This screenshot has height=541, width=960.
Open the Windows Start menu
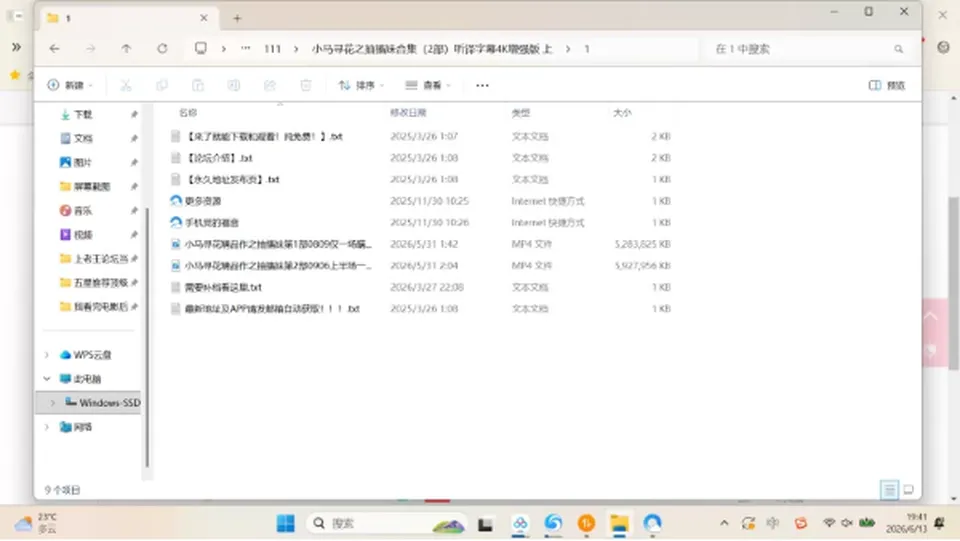(285, 523)
